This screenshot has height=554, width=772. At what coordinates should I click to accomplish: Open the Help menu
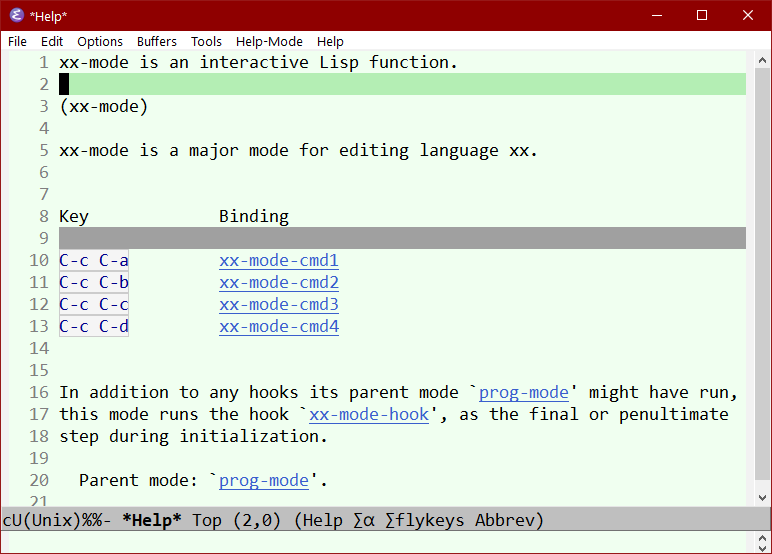tap(330, 41)
